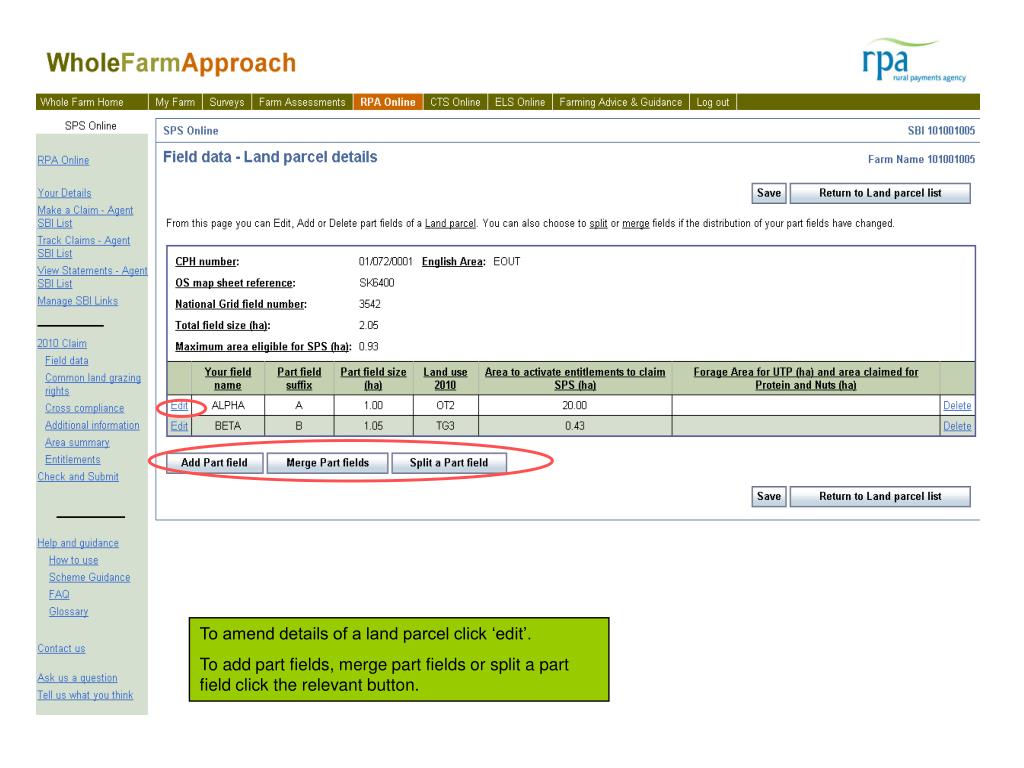Click the bottom Return to Land parcel list button
This screenshot has width=1024, height=768.
[x=880, y=496]
